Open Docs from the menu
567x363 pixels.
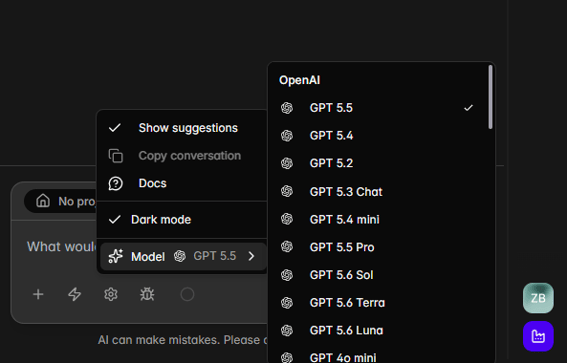pyautogui.click(x=183, y=183)
